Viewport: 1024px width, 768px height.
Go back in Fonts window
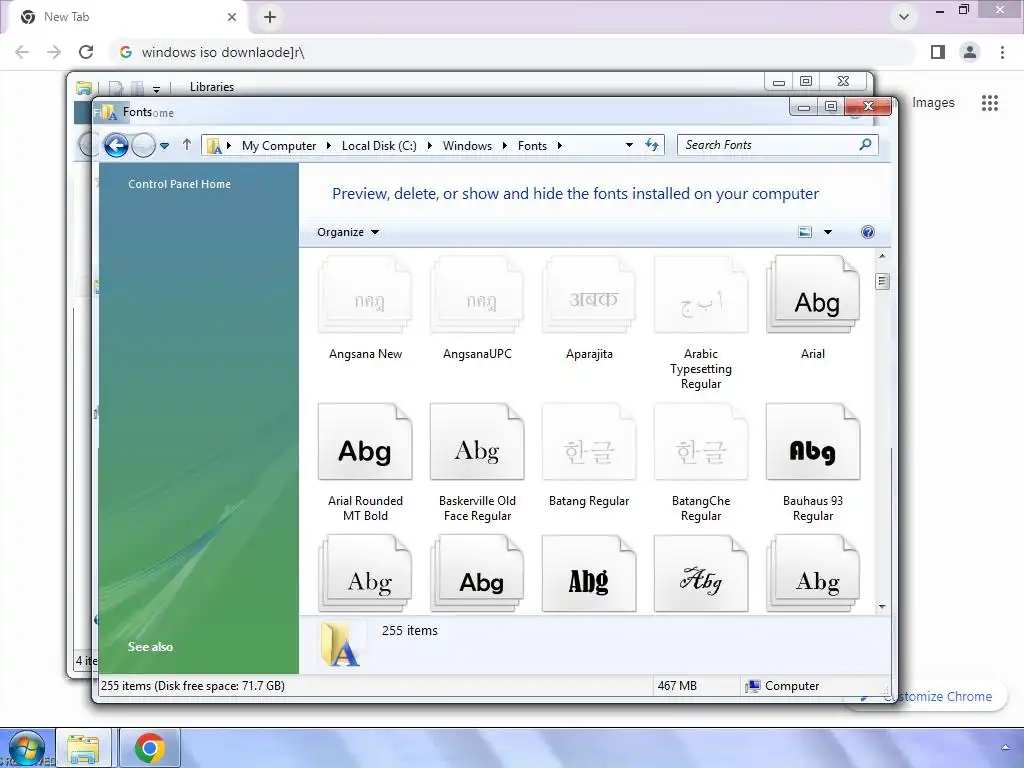[116, 145]
